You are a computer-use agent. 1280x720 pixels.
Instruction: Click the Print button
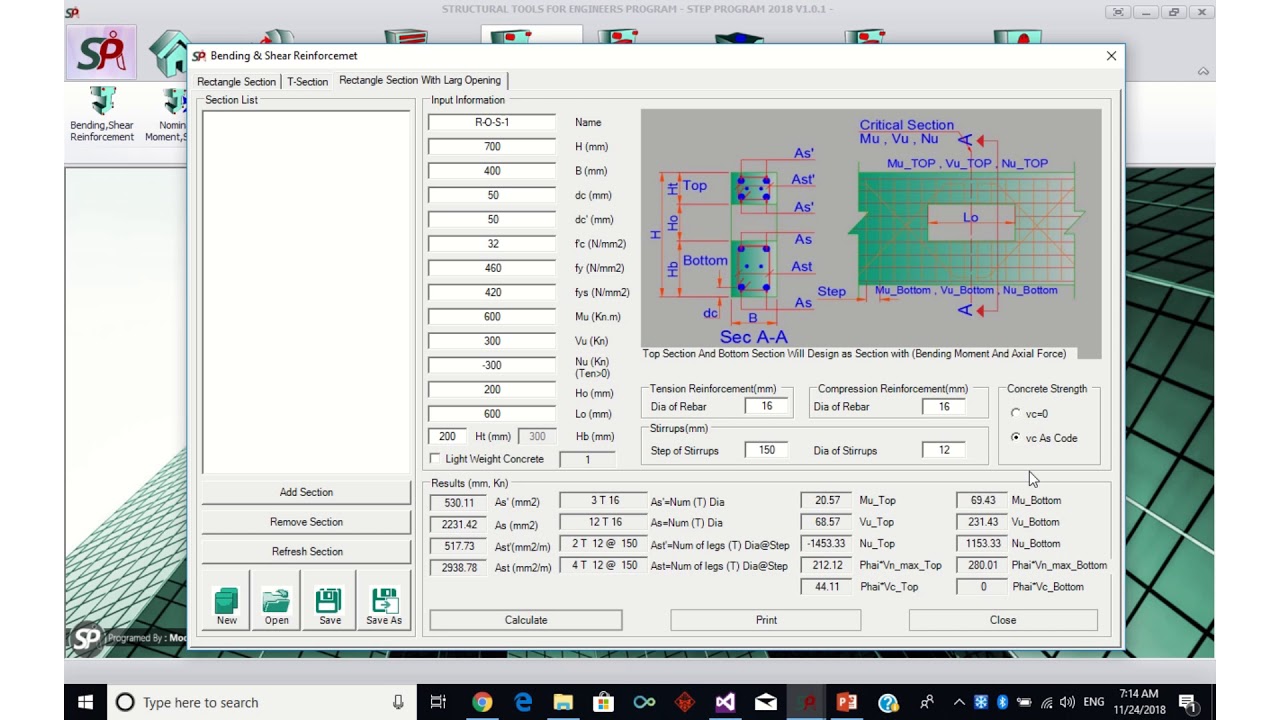[766, 620]
